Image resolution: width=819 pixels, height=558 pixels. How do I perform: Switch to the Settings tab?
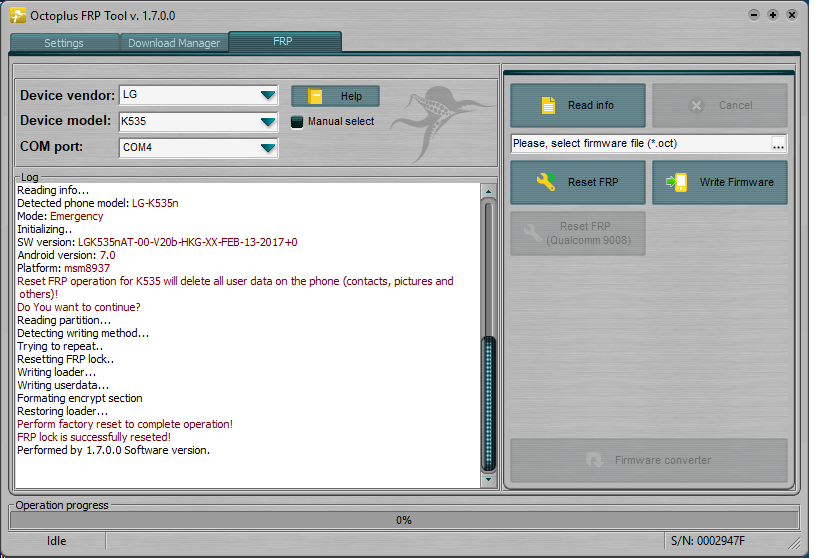[64, 43]
